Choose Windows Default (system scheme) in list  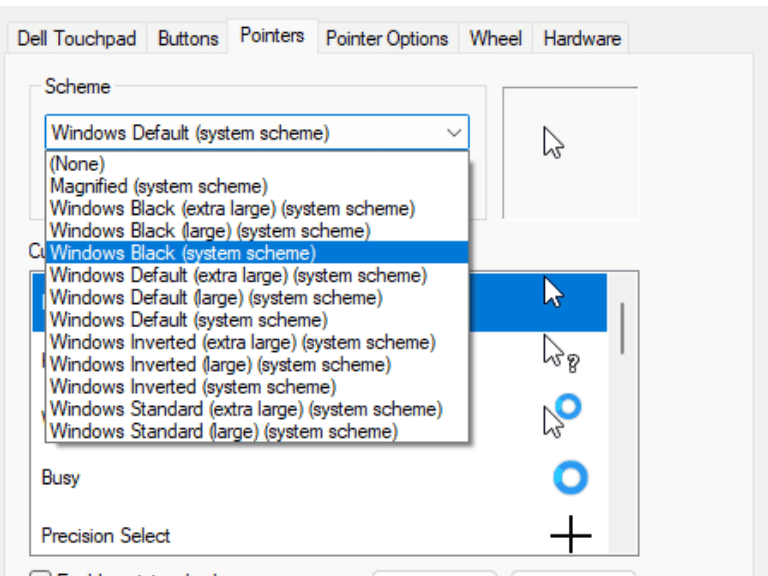click(x=257, y=320)
